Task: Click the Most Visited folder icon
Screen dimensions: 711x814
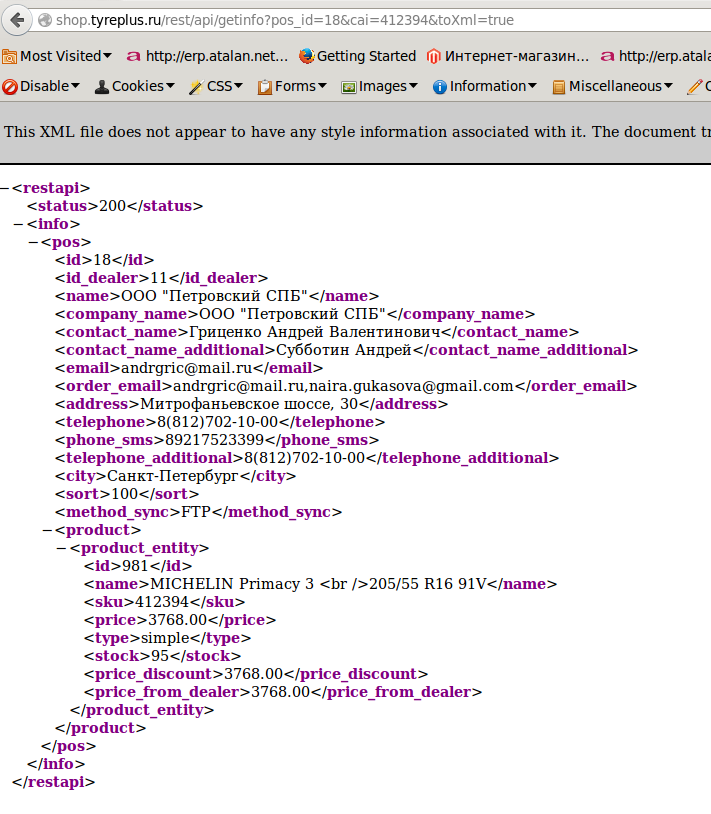Action: pos(9,57)
